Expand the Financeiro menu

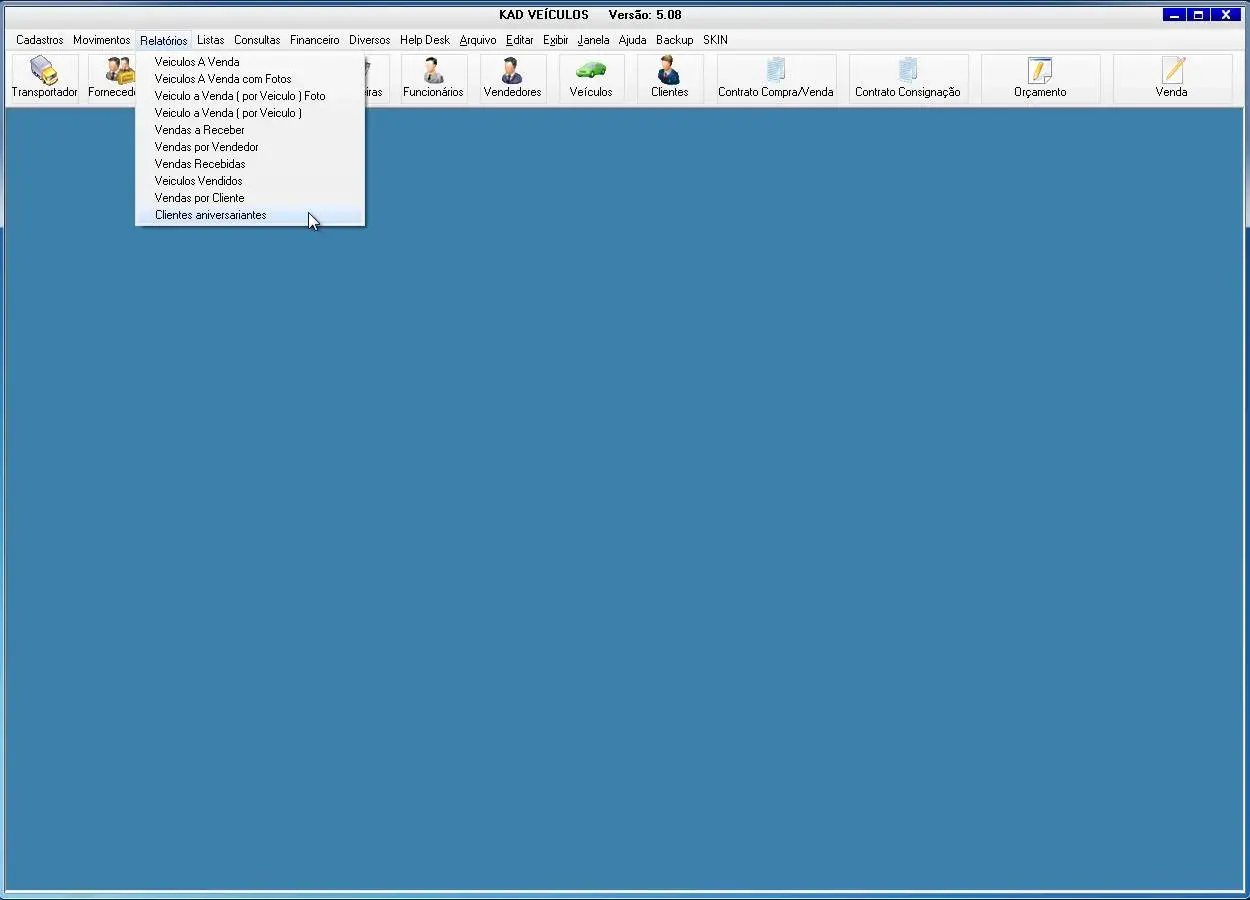coord(315,40)
